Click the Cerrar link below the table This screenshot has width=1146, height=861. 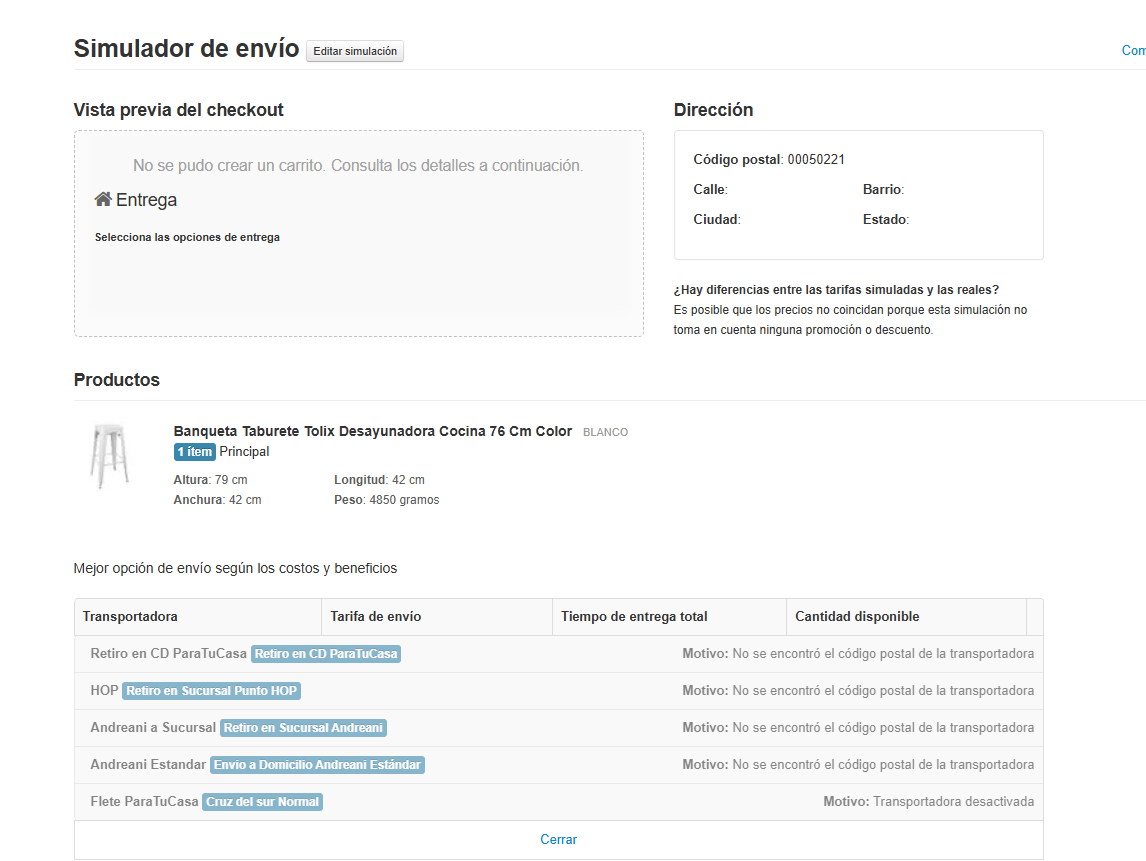(x=558, y=839)
